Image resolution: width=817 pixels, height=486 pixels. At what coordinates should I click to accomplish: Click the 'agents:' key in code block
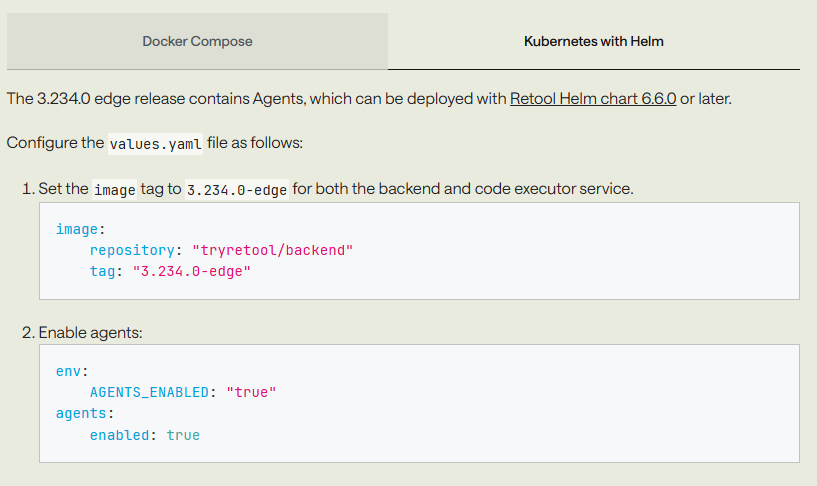point(85,414)
